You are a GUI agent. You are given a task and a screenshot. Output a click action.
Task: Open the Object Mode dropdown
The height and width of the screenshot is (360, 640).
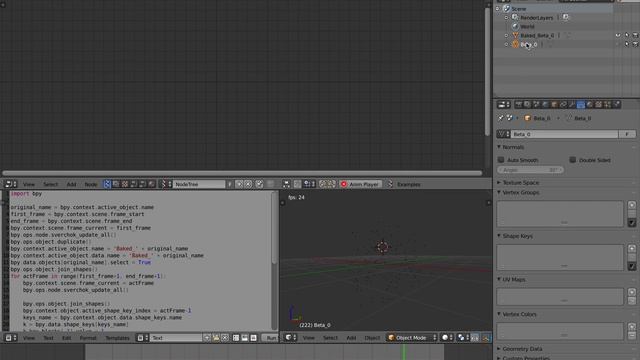[x=412, y=338]
